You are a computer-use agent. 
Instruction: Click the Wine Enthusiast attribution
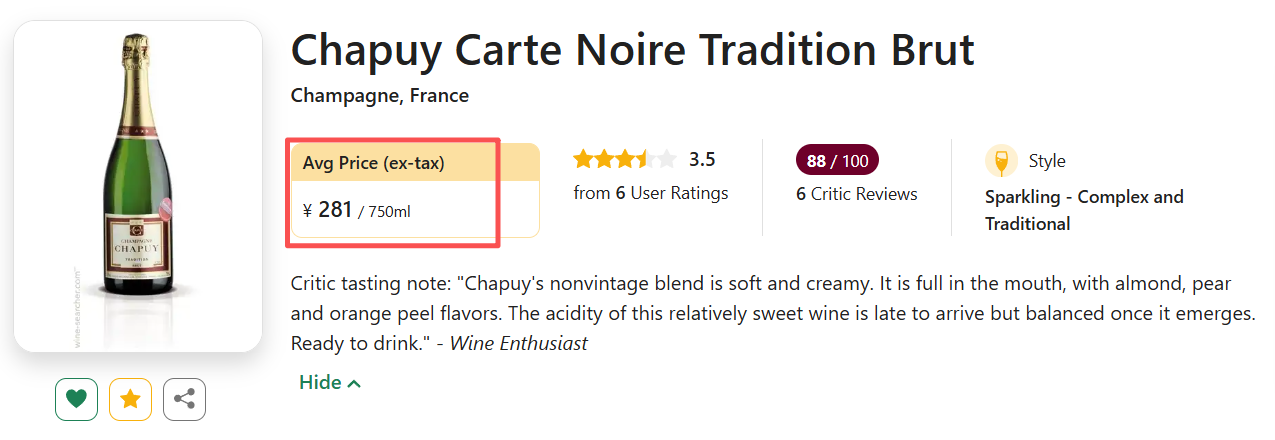pos(518,343)
